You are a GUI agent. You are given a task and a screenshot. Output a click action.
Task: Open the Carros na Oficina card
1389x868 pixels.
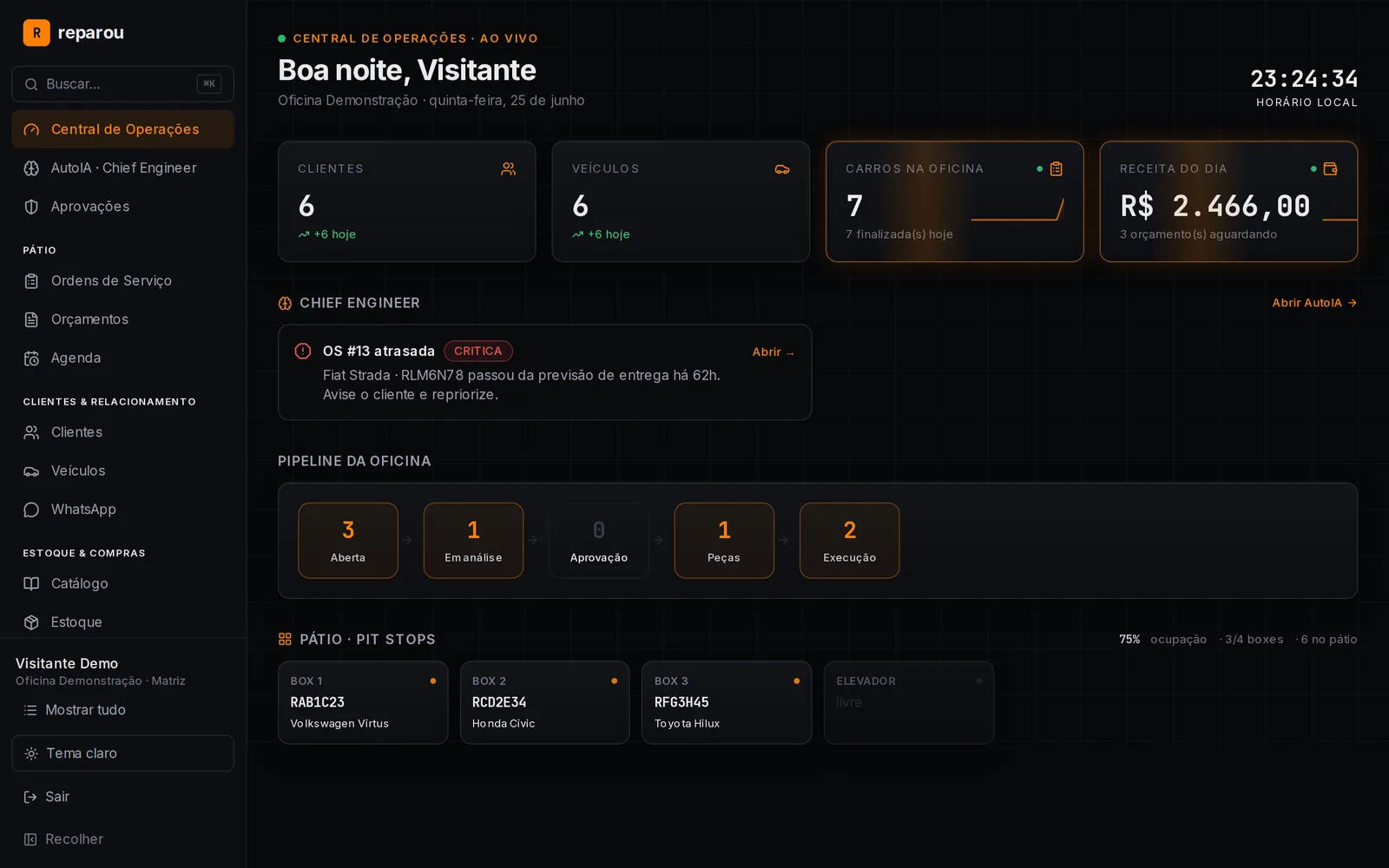(955, 201)
